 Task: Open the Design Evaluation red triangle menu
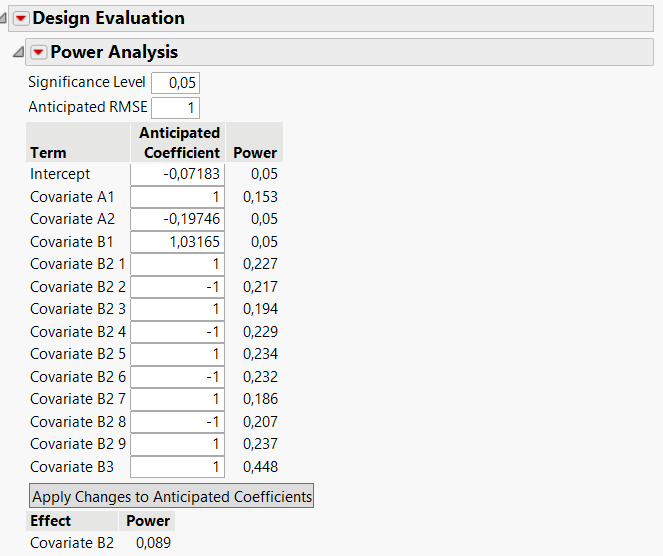click(21, 18)
